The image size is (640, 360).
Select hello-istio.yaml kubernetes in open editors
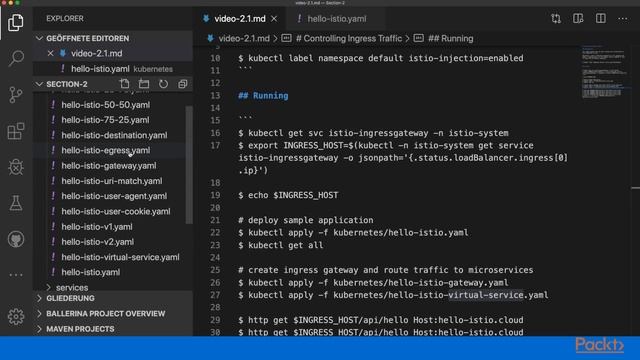(113, 69)
